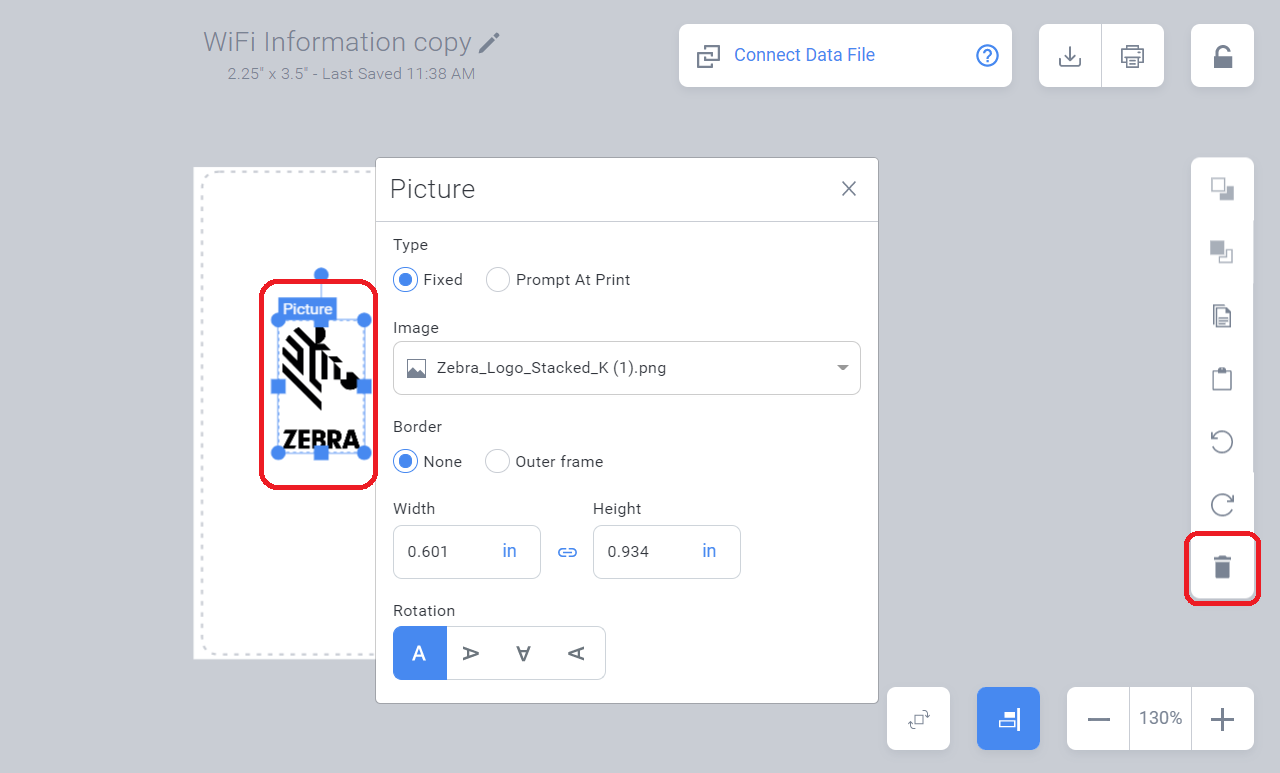
Task: Redo the last action
Action: (x=1221, y=505)
